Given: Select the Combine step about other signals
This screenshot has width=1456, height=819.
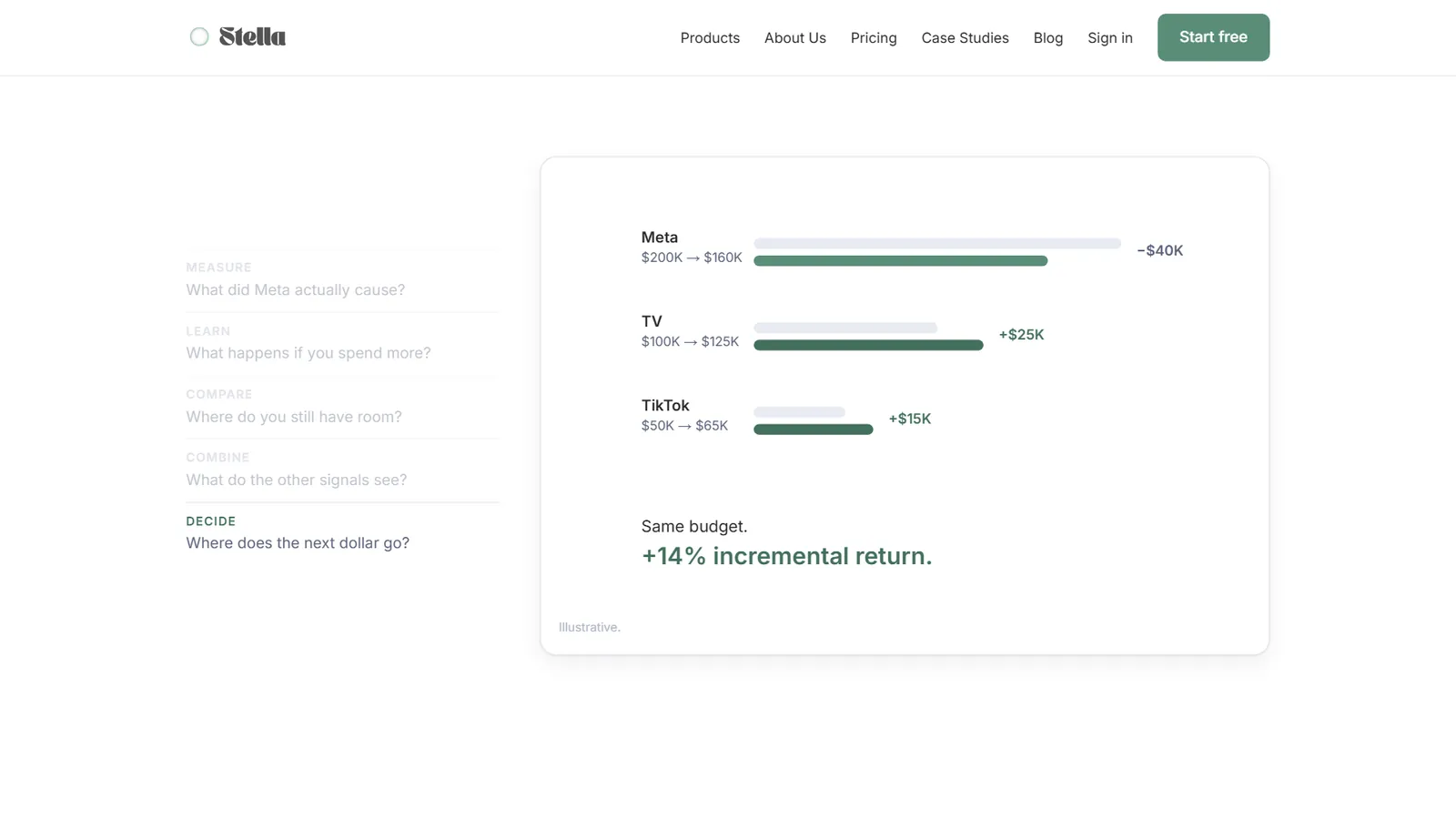Looking at the screenshot, I should pos(342,470).
